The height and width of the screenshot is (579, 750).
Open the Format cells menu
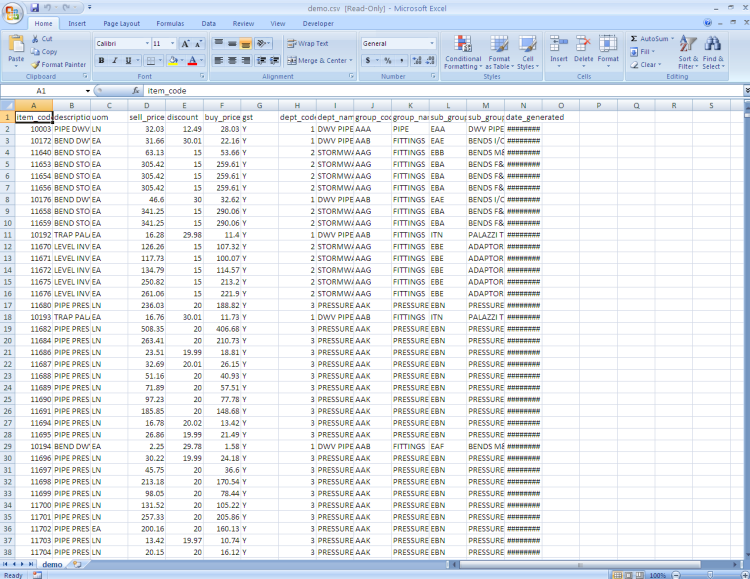pos(608,51)
